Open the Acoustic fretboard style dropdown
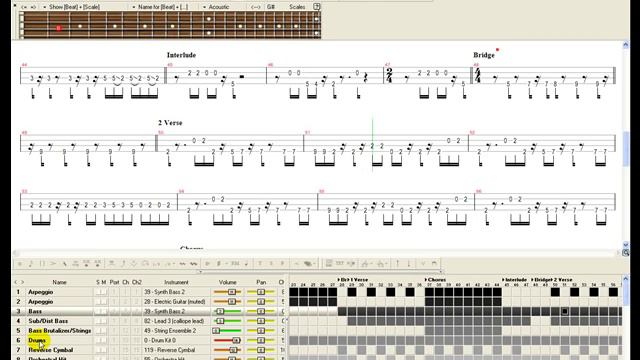The height and width of the screenshot is (360, 640). 216,7
